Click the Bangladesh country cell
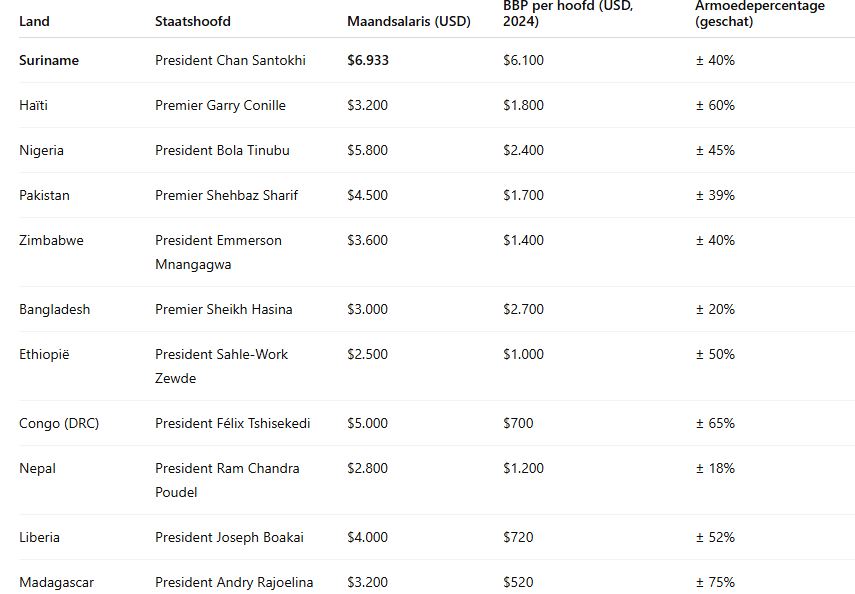 point(54,309)
